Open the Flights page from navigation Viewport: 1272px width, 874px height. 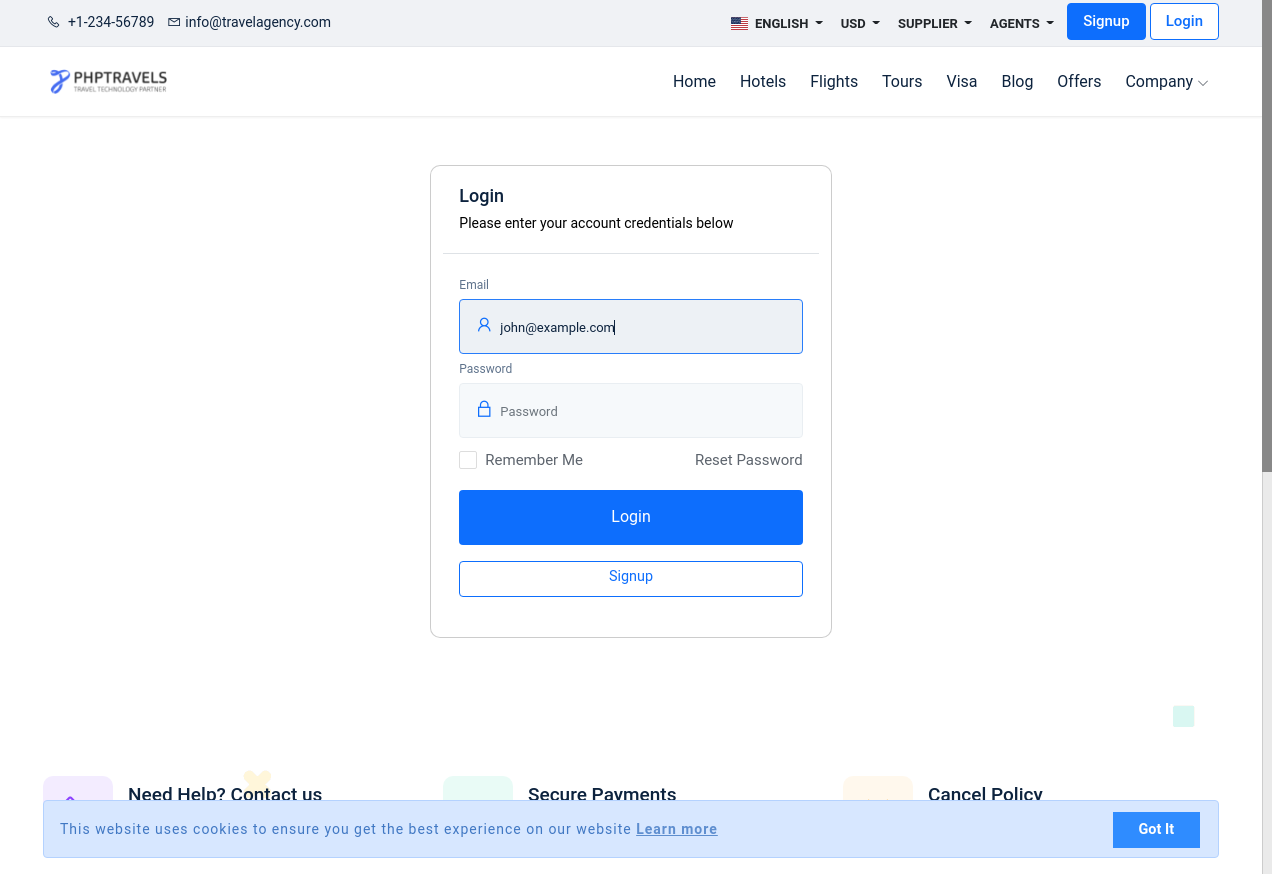[x=833, y=82]
